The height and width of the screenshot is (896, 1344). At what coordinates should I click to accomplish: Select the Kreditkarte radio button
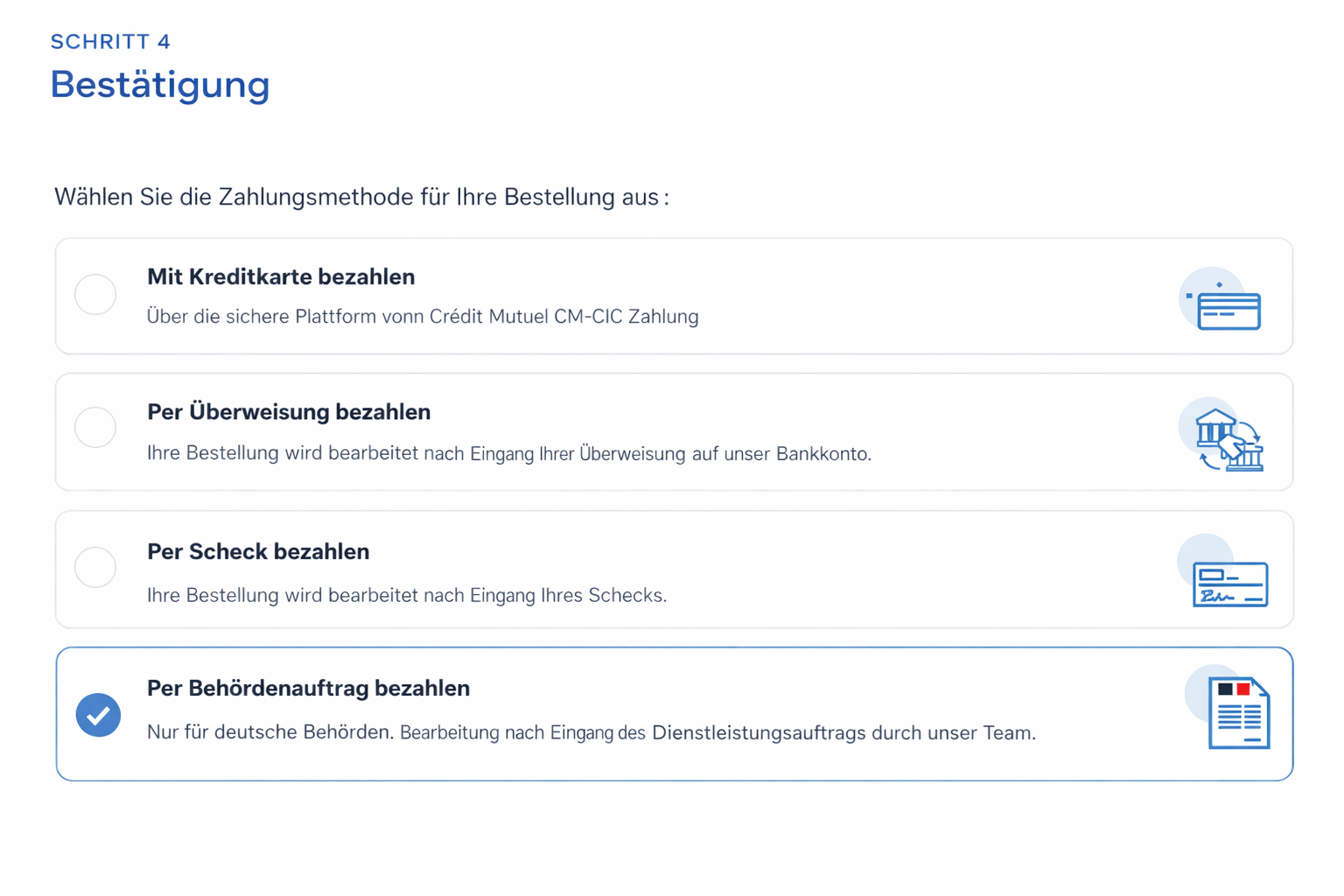[95, 294]
